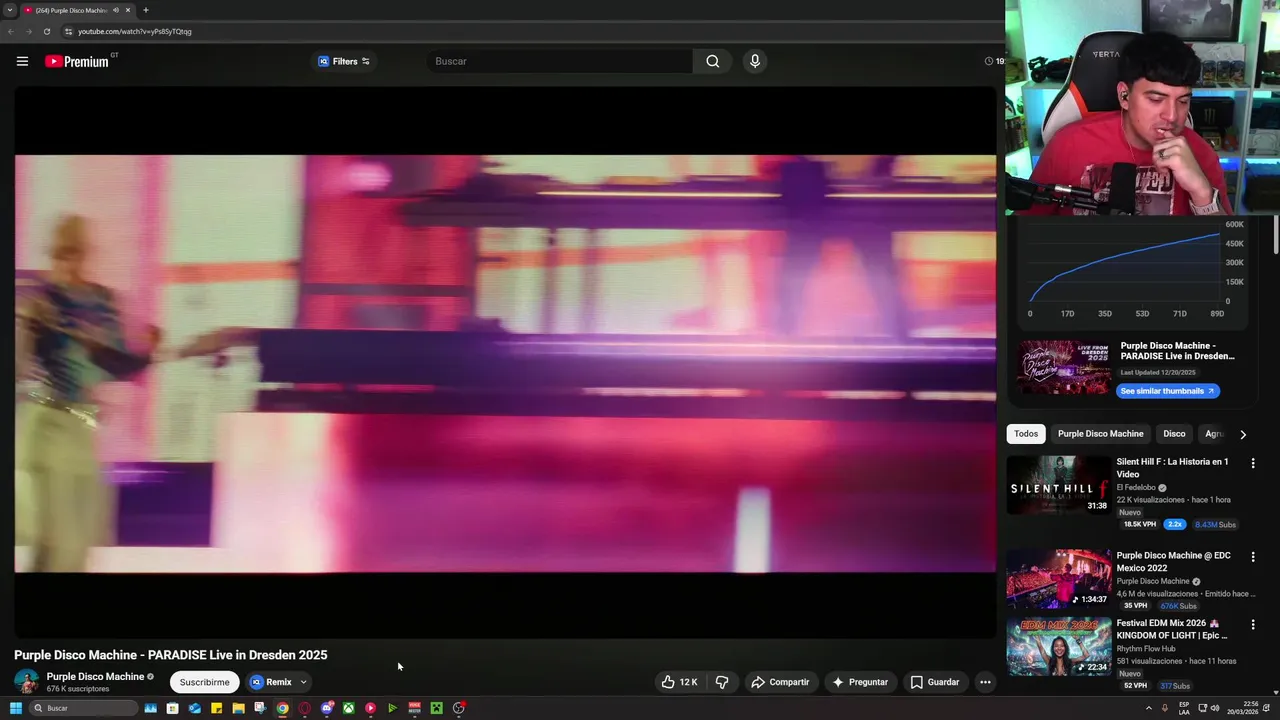Open Festival EDM Mix 2026 thumbnail
This screenshot has height=720, width=1280.
[1058, 646]
